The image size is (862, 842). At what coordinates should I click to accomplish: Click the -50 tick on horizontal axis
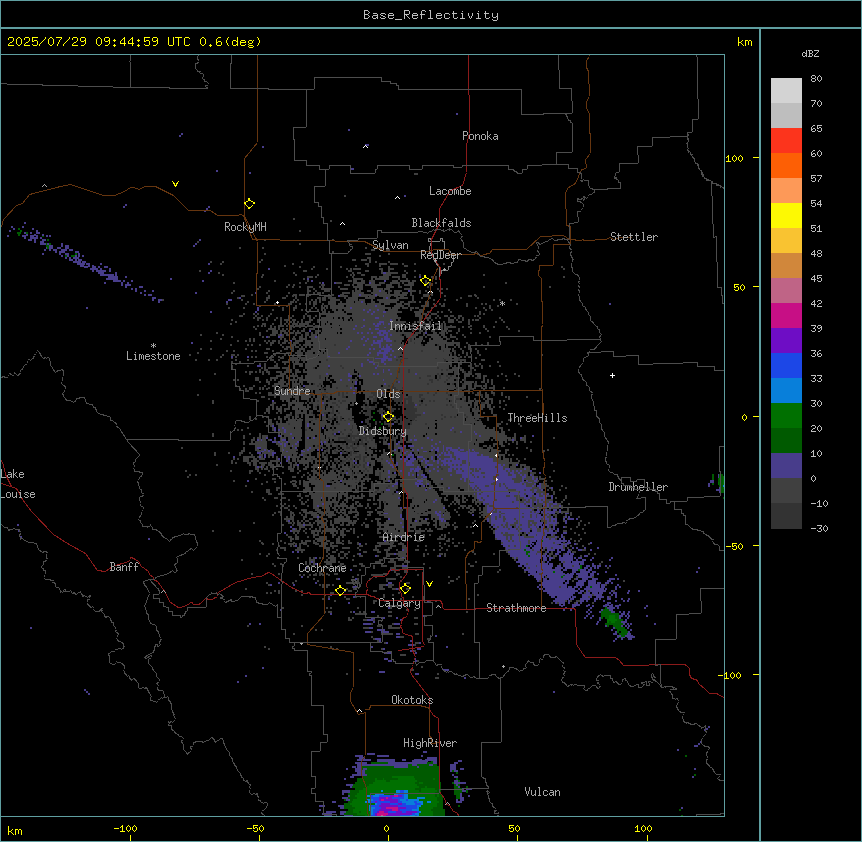point(255,828)
